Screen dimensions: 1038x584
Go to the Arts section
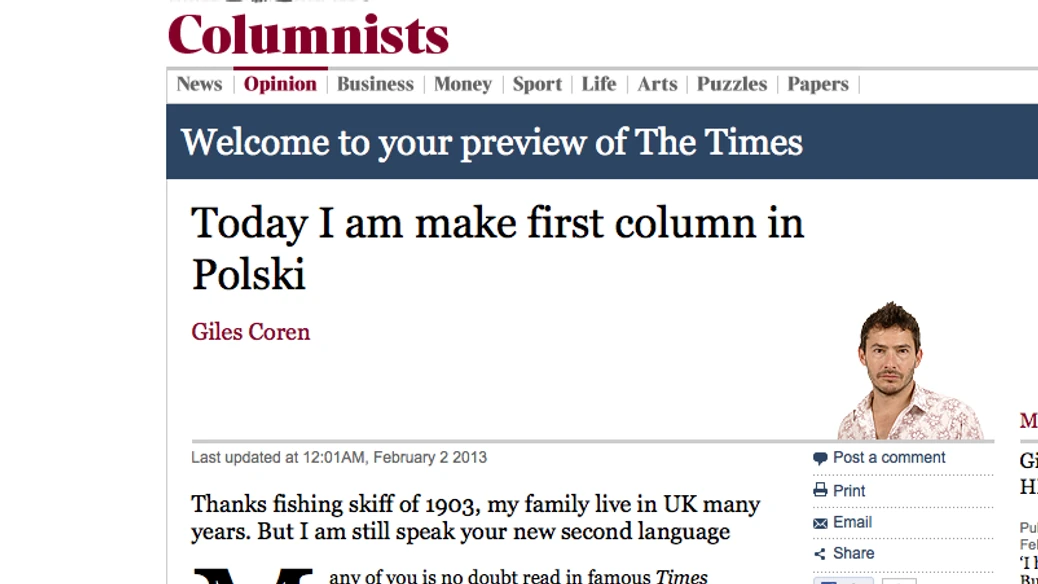pos(657,84)
